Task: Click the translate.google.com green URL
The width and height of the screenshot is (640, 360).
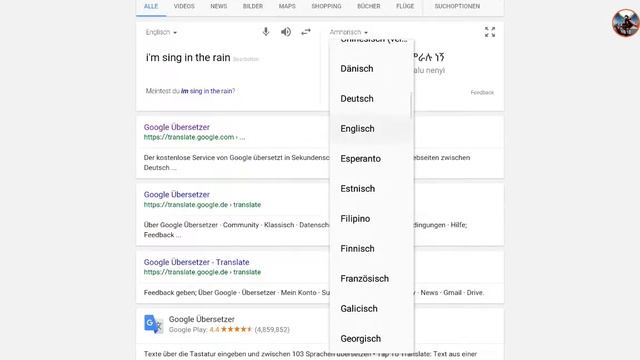Action: pos(194,138)
